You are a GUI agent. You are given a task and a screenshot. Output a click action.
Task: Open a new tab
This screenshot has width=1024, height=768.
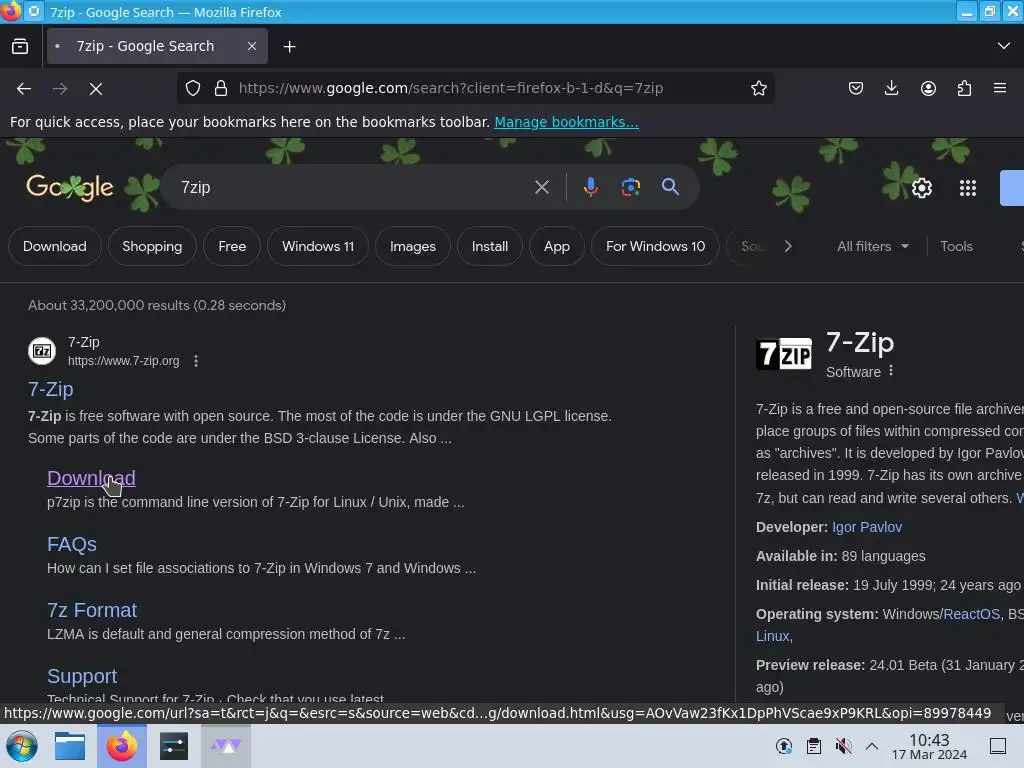point(289,46)
